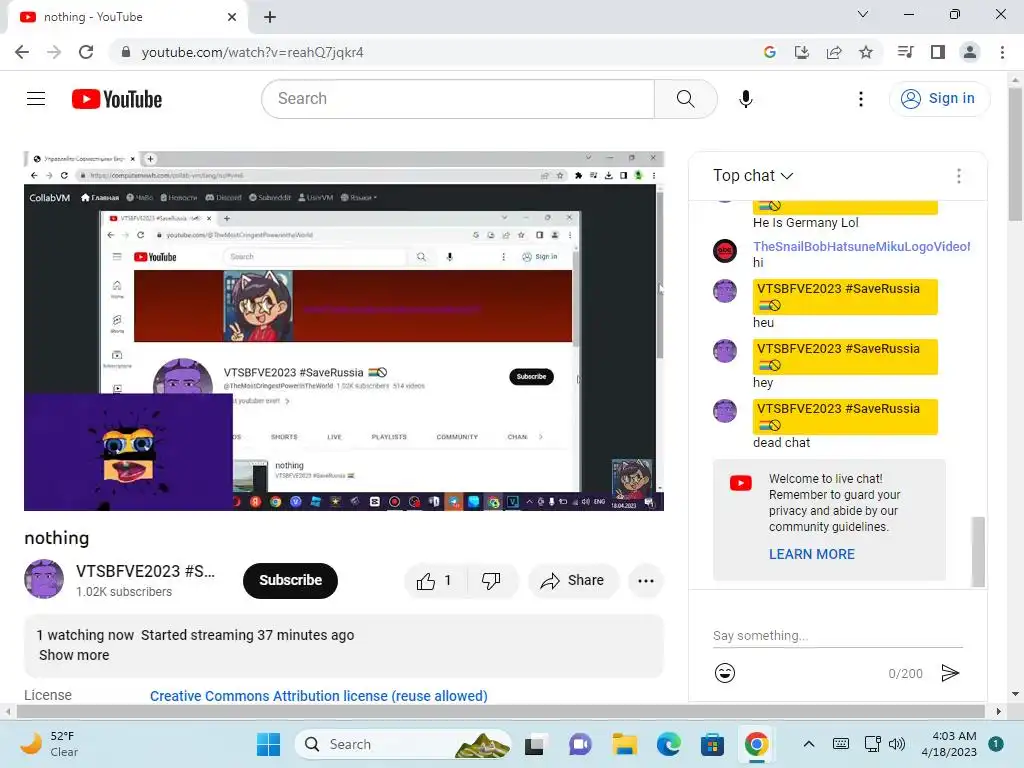Launch Microsoft Edge from taskbar
This screenshot has height=768, width=1024.
669,744
